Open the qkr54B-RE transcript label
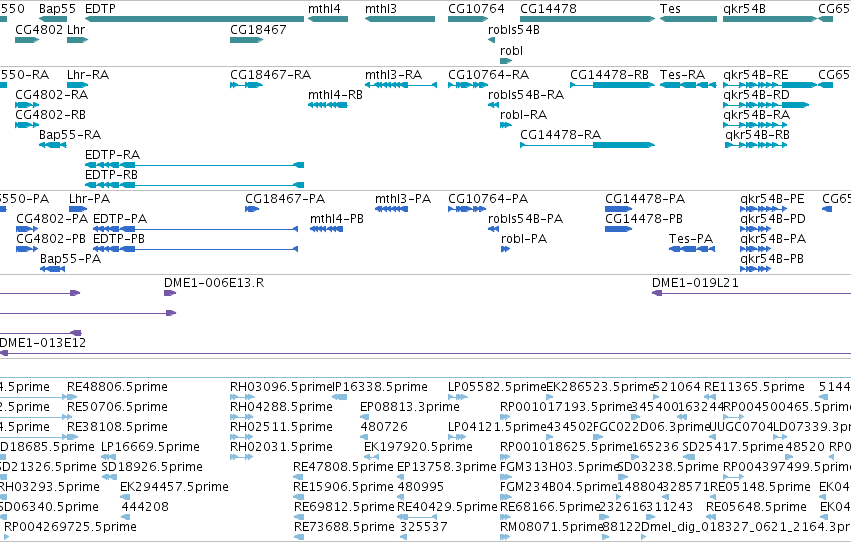 point(755,75)
